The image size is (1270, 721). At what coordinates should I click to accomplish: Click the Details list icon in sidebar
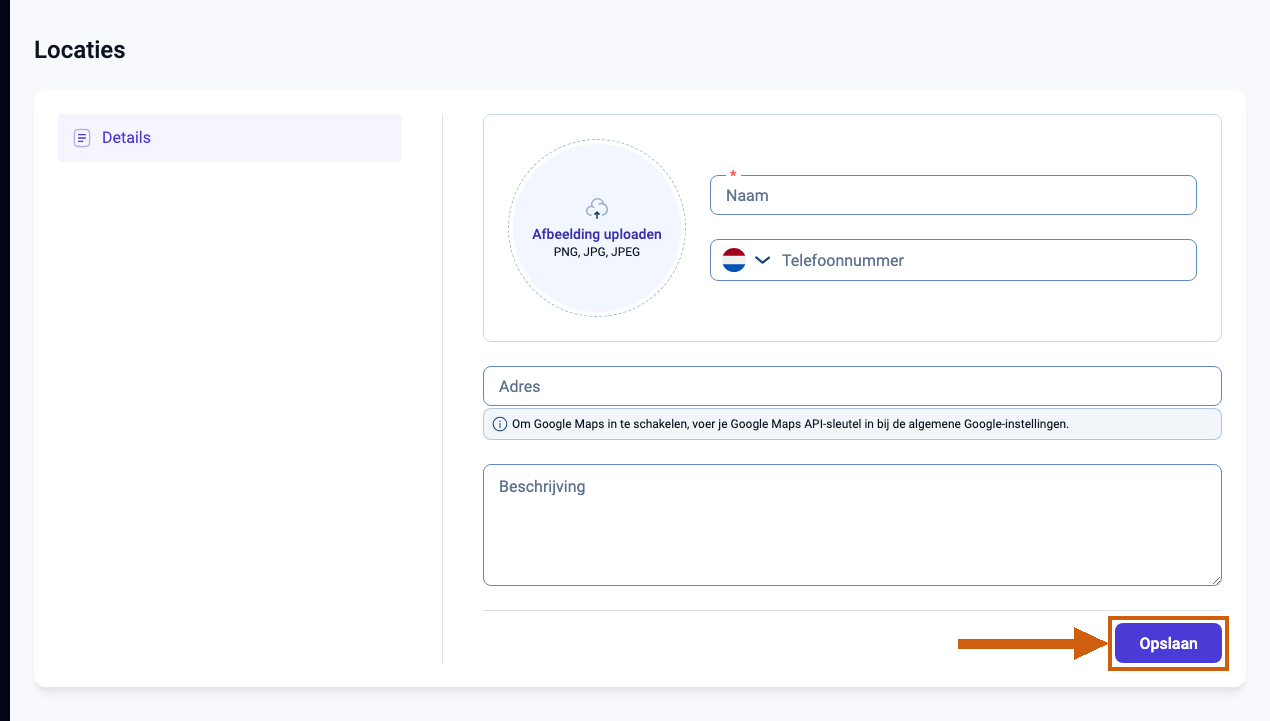pos(82,138)
